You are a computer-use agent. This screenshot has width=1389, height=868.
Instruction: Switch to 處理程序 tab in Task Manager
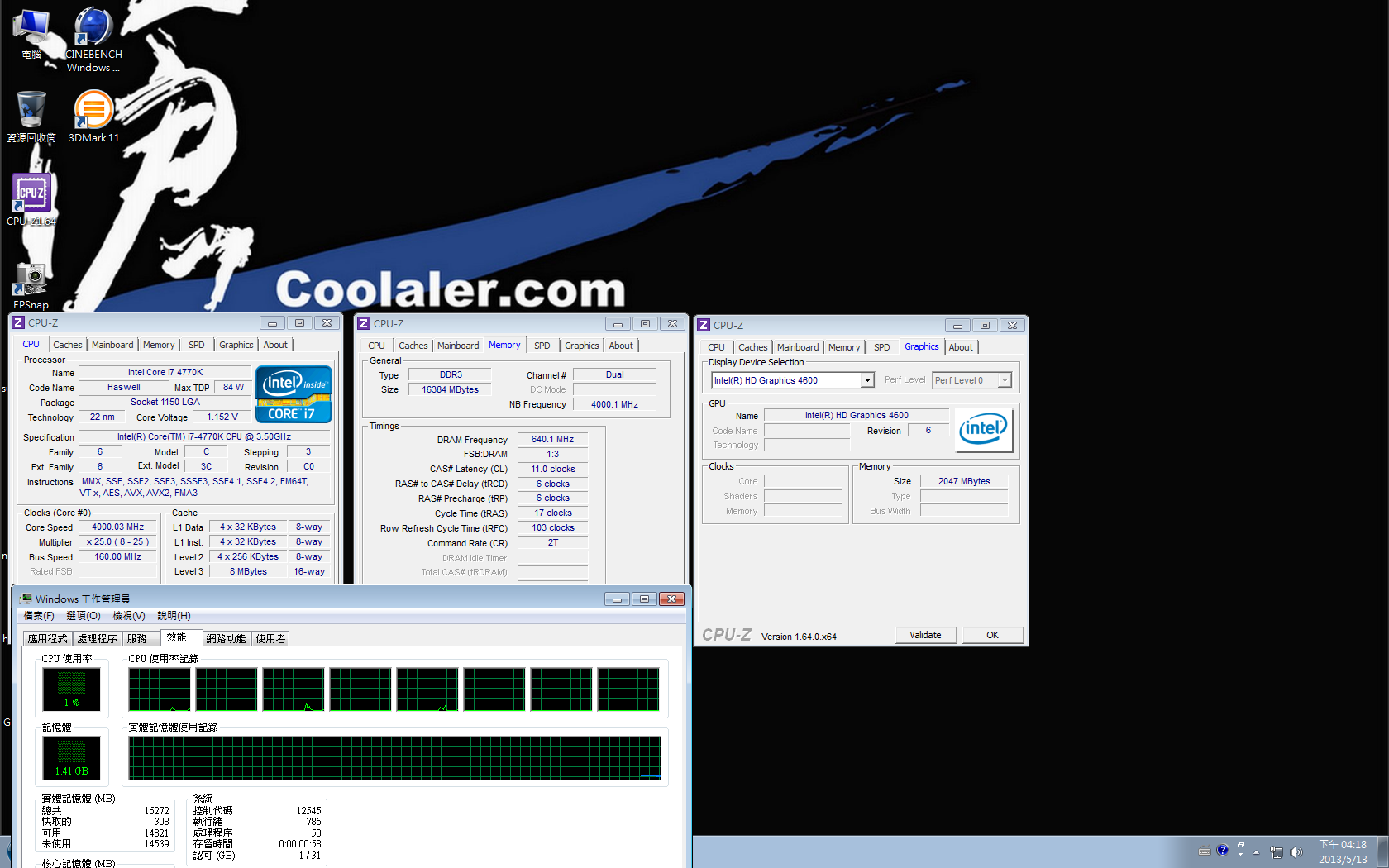pyautogui.click(x=98, y=638)
